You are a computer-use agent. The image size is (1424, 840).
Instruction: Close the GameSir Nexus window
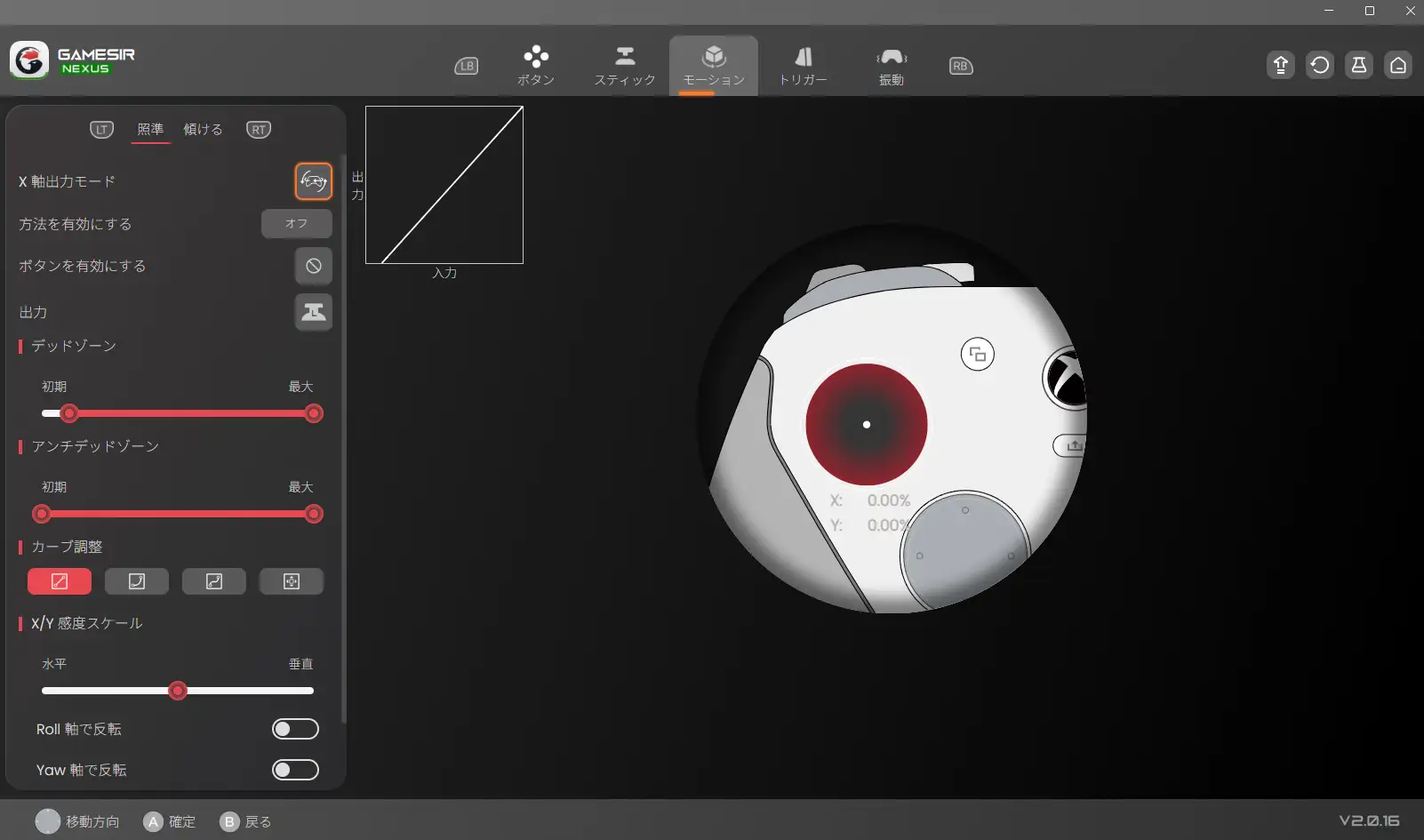1411,11
